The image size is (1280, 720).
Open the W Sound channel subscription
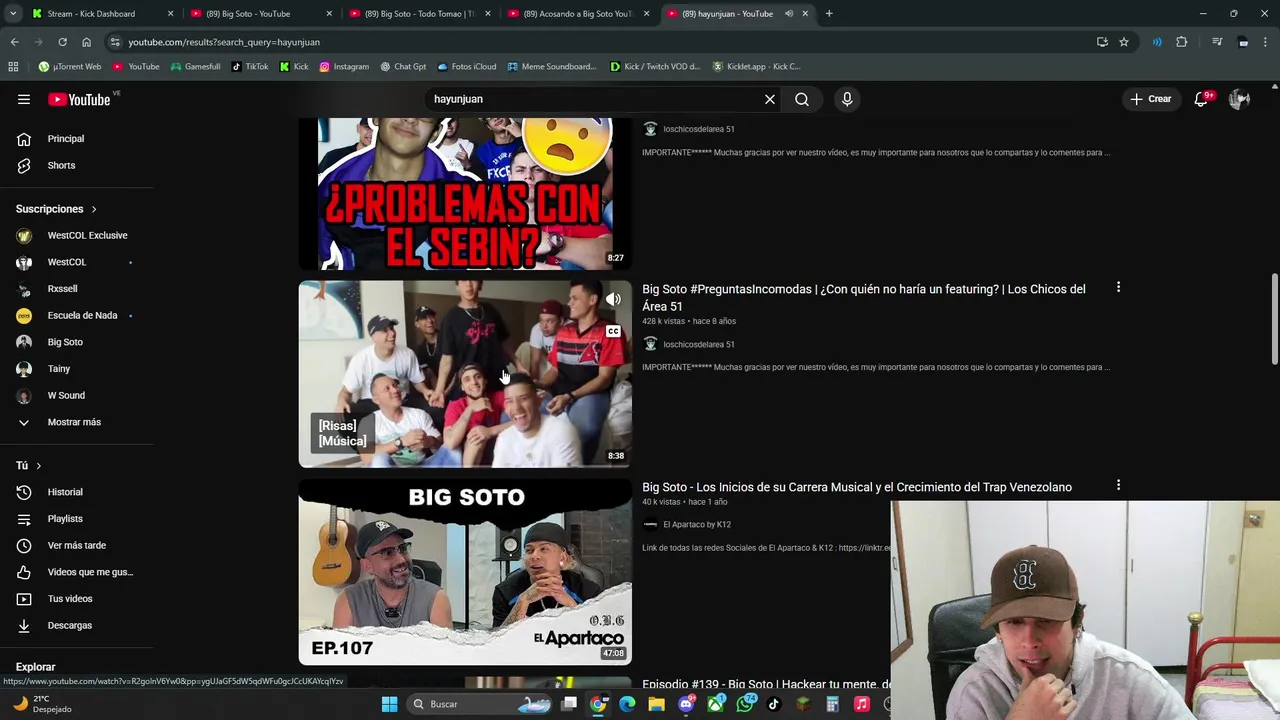tap(66, 395)
